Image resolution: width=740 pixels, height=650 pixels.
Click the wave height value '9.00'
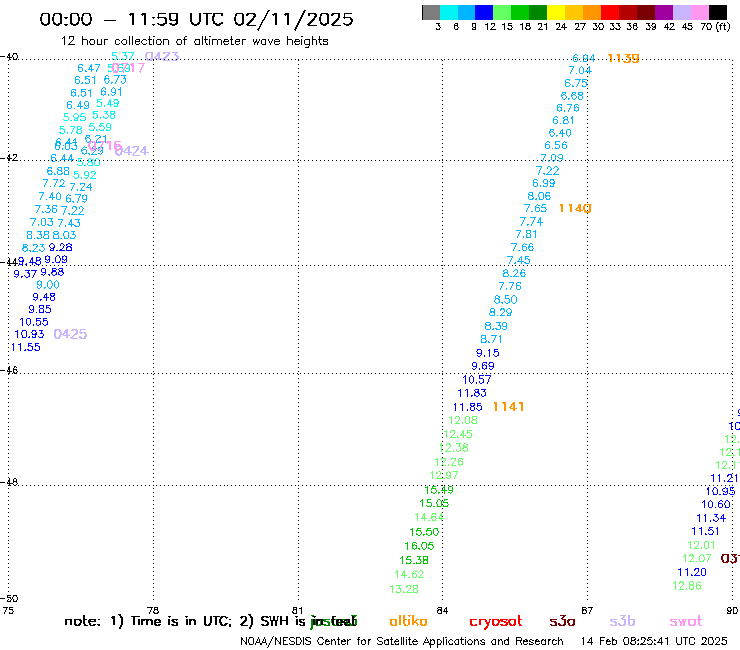pos(48,285)
